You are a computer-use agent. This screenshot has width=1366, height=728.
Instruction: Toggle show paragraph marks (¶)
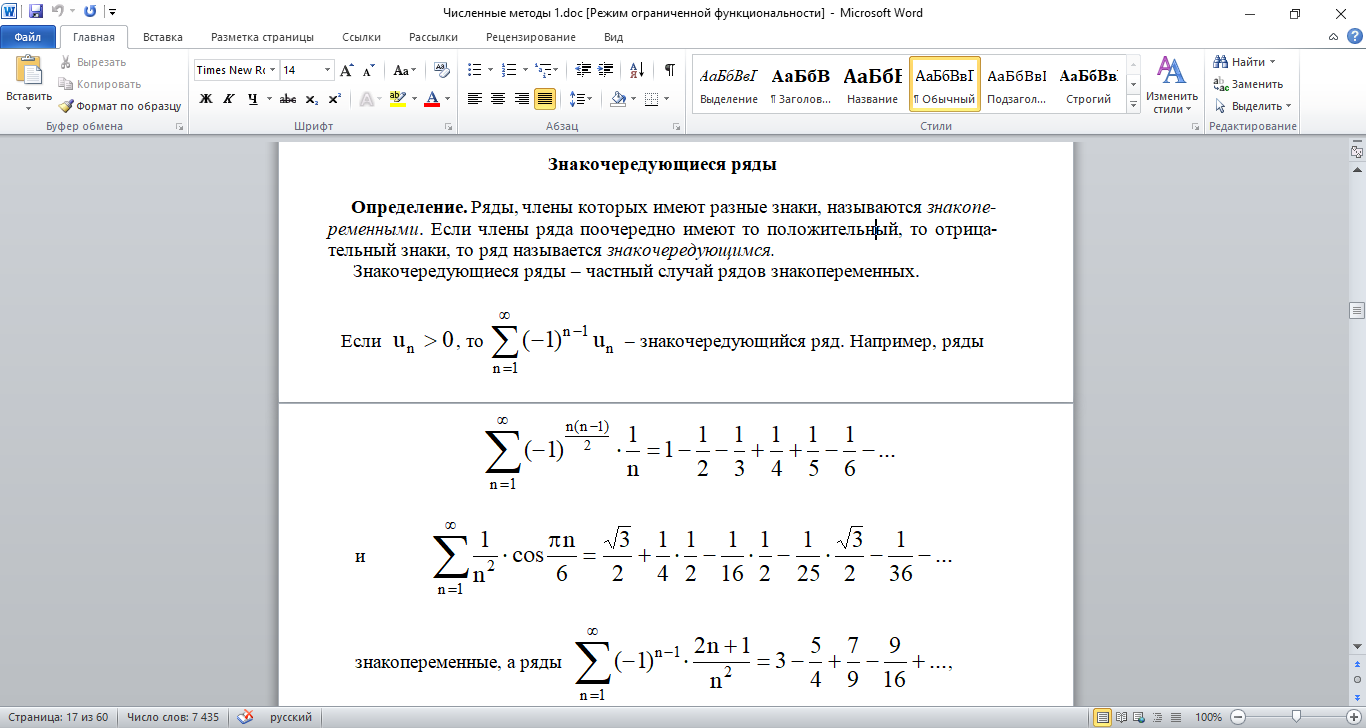click(670, 70)
